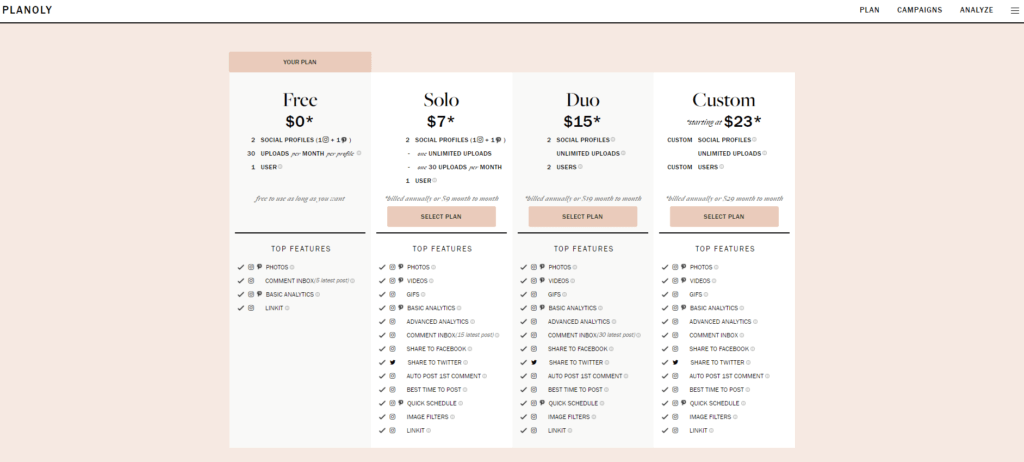
Task: Click info icon beside Solo IMAGE FILTERS
Action: [453, 417]
